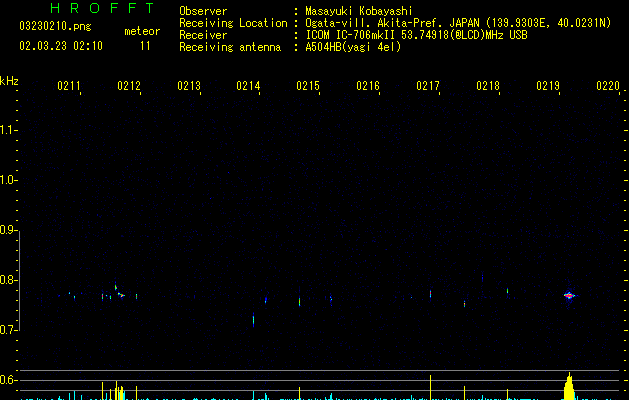
Task: Select observer name Masayuki Kobayashi
Action: (x=359, y=11)
